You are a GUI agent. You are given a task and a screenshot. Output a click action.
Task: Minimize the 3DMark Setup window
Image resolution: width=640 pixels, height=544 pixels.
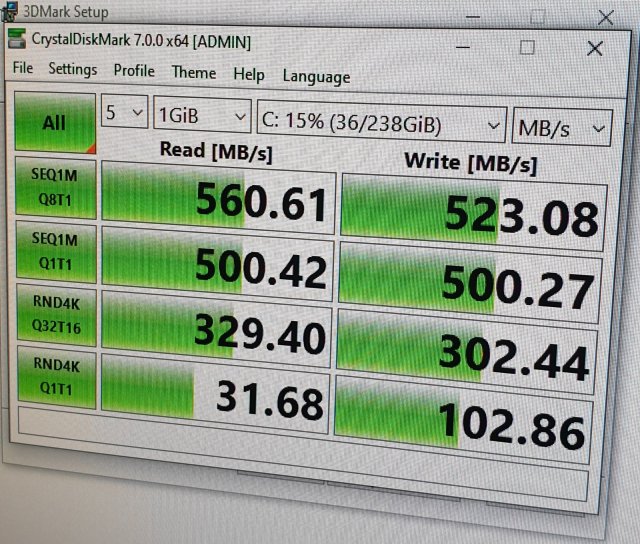pyautogui.click(x=473, y=17)
